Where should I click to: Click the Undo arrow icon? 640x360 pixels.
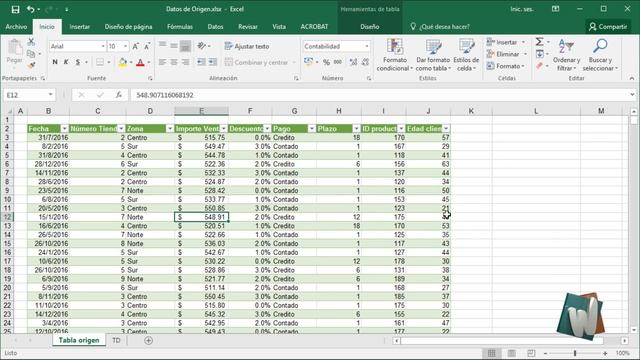(31, 9)
